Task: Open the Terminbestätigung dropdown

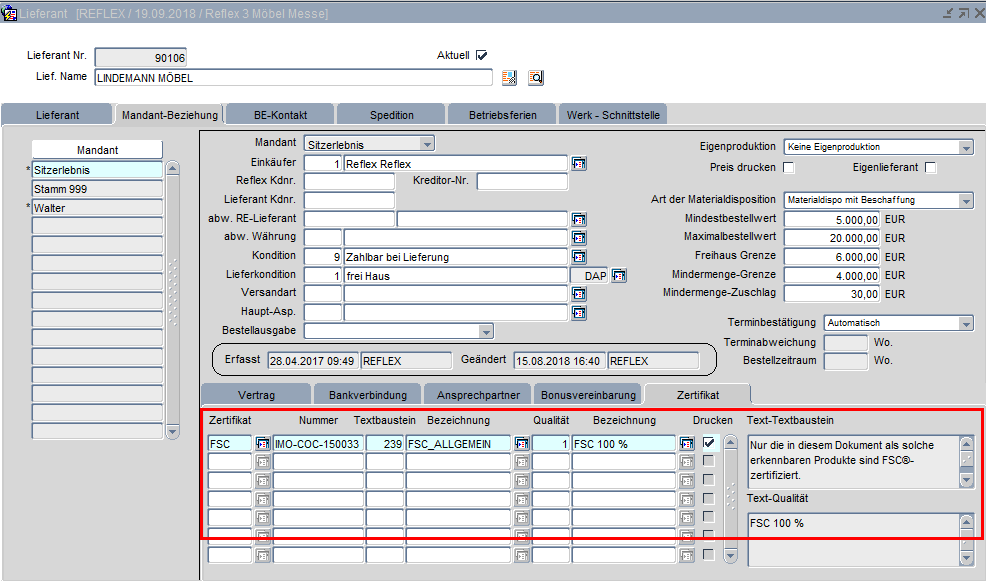Action: tap(965, 323)
